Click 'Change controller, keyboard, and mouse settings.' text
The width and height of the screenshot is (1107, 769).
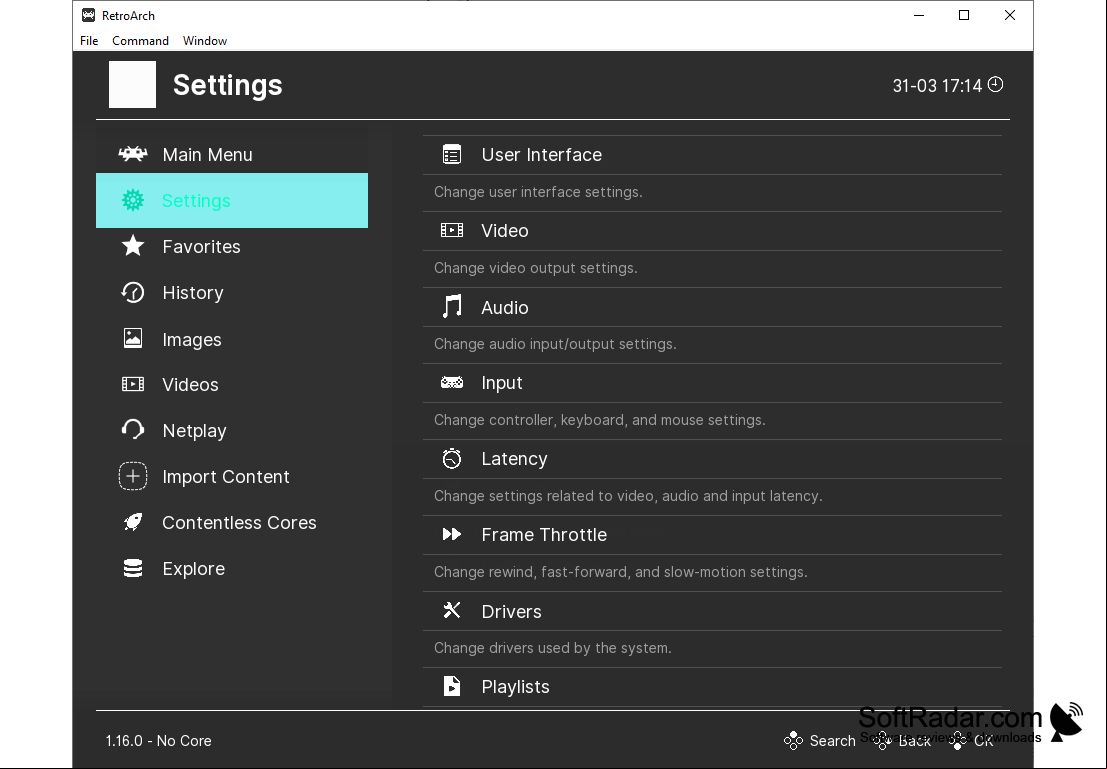[599, 420]
